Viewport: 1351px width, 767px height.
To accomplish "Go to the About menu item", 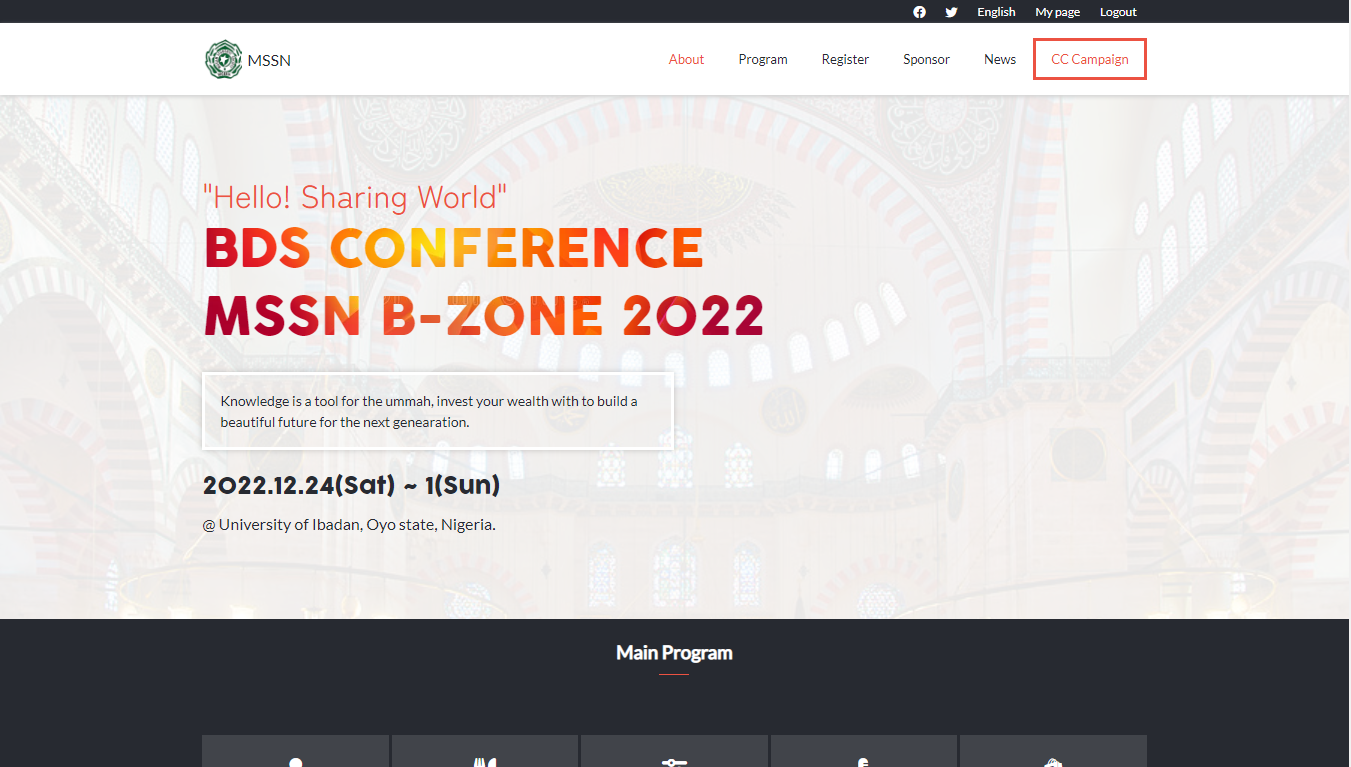I will pyautogui.click(x=686, y=59).
